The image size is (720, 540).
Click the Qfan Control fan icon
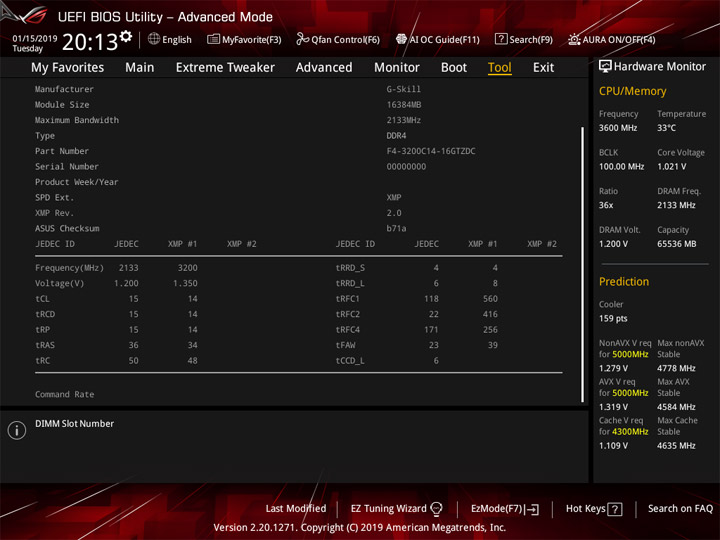pos(302,39)
